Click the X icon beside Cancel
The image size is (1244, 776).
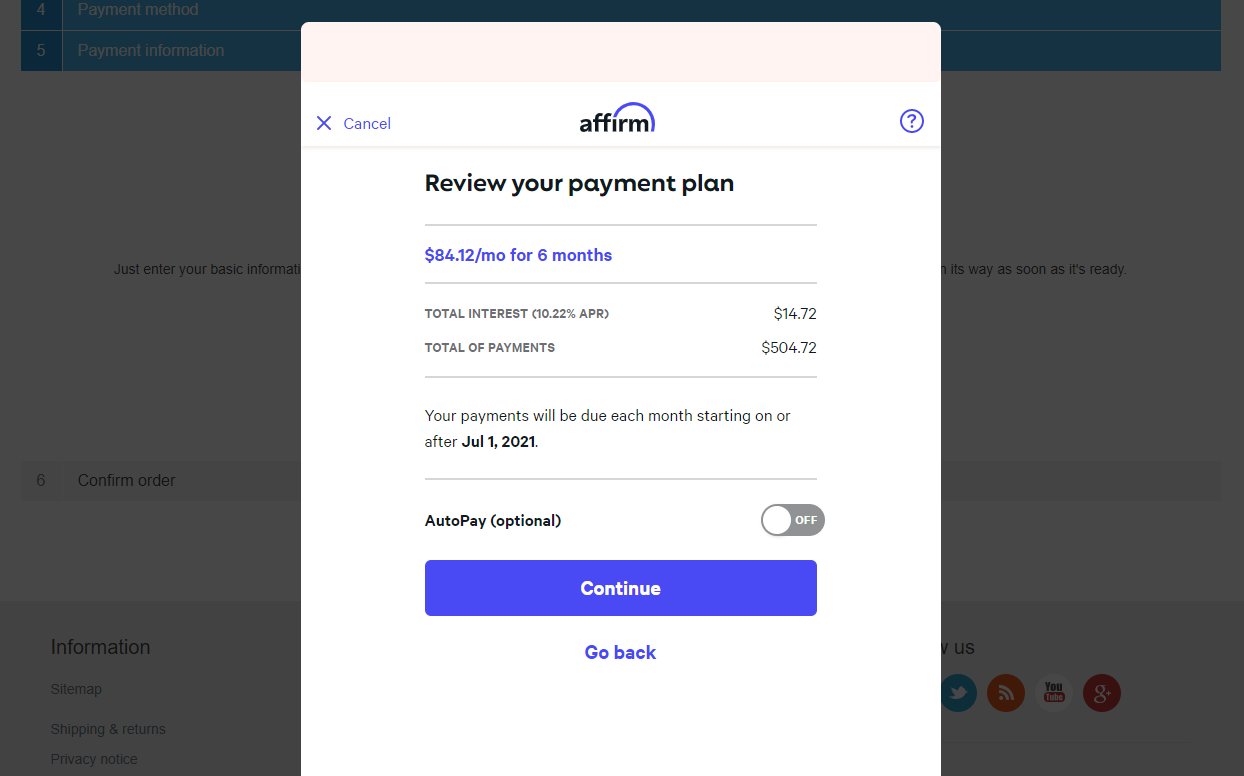(x=323, y=122)
